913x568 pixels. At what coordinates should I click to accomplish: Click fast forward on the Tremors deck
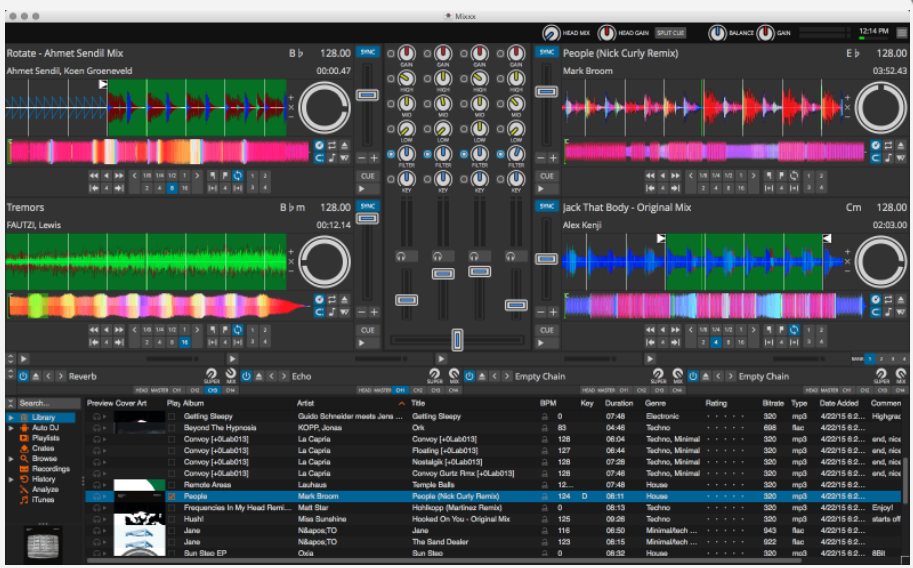tap(119, 330)
